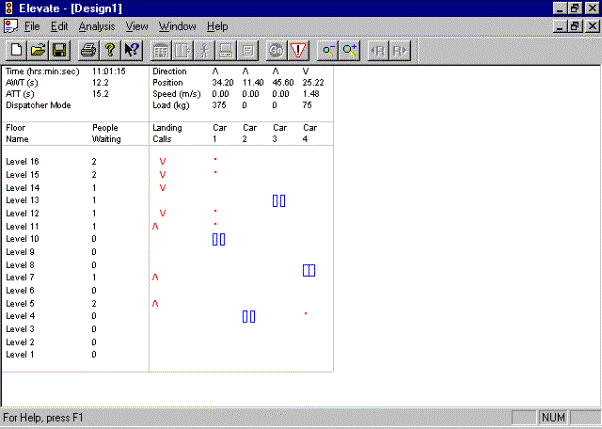Image resolution: width=602 pixels, height=429 pixels.
Task: Click the zoom out magnifier icon
Action: click(329, 49)
